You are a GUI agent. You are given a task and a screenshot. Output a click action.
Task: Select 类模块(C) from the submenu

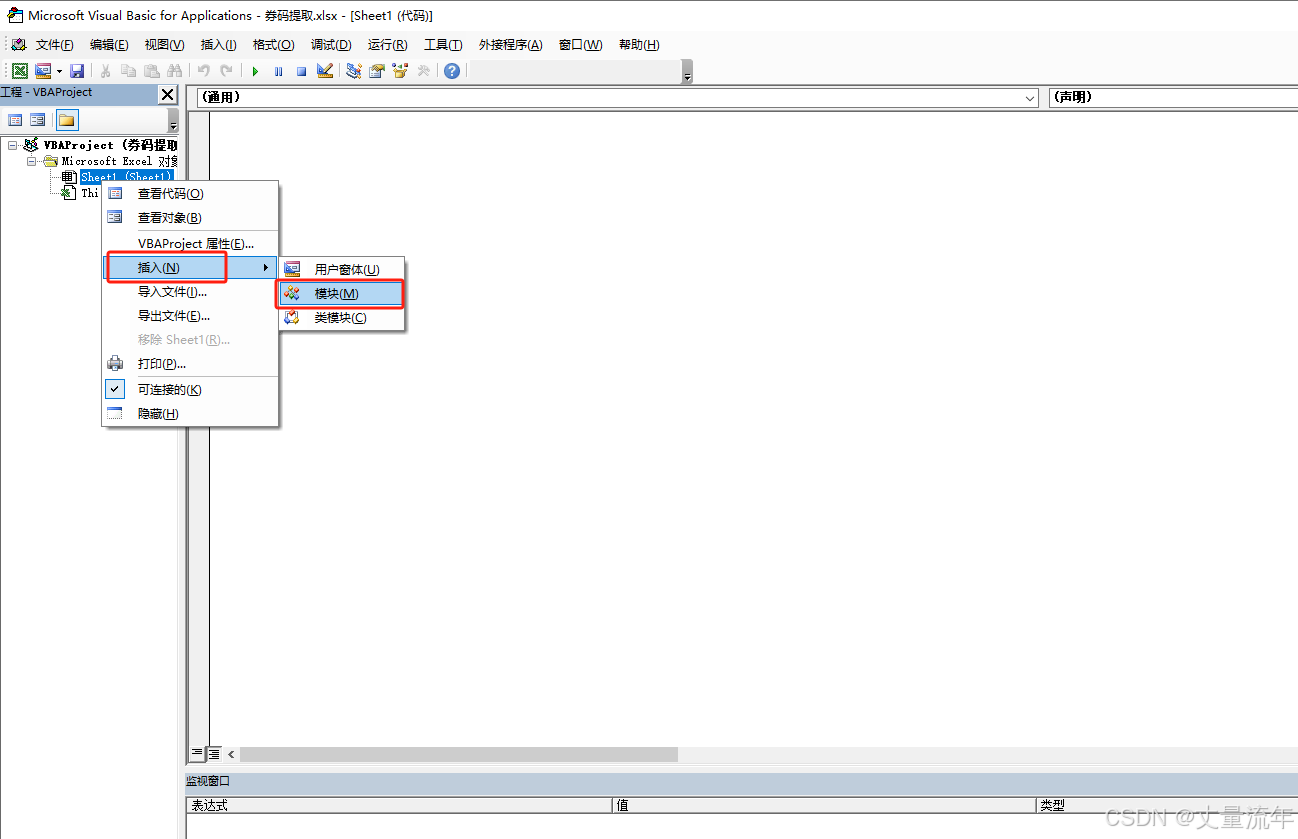pos(341,318)
